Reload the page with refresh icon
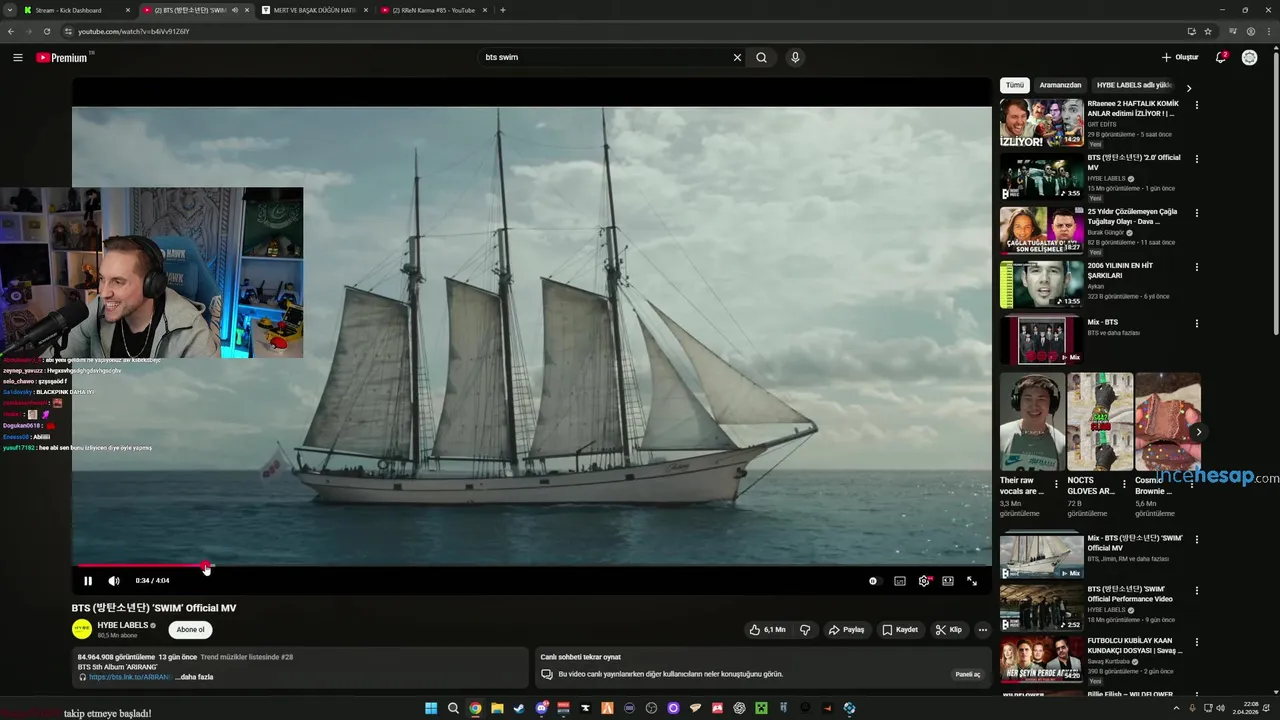 point(47,32)
